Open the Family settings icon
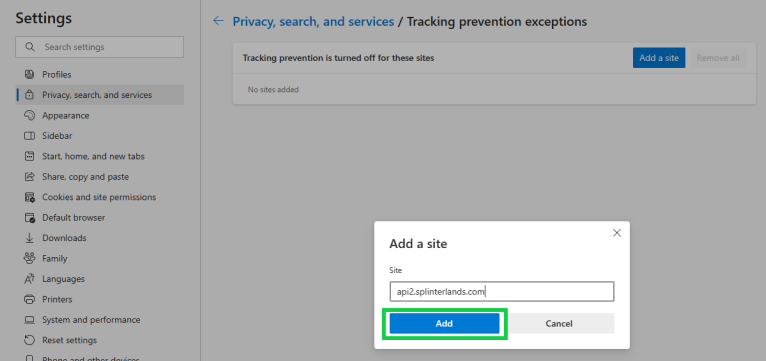This screenshot has height=361, width=766. (x=29, y=258)
